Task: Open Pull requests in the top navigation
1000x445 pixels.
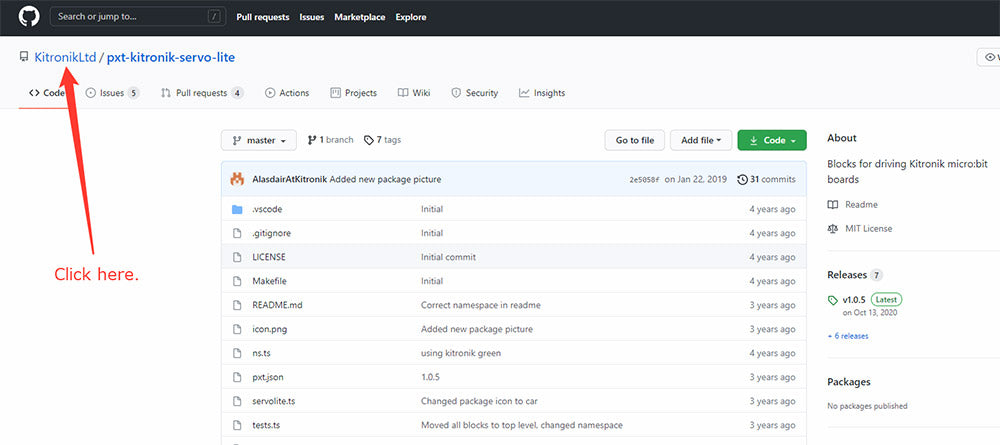Action: [263, 17]
